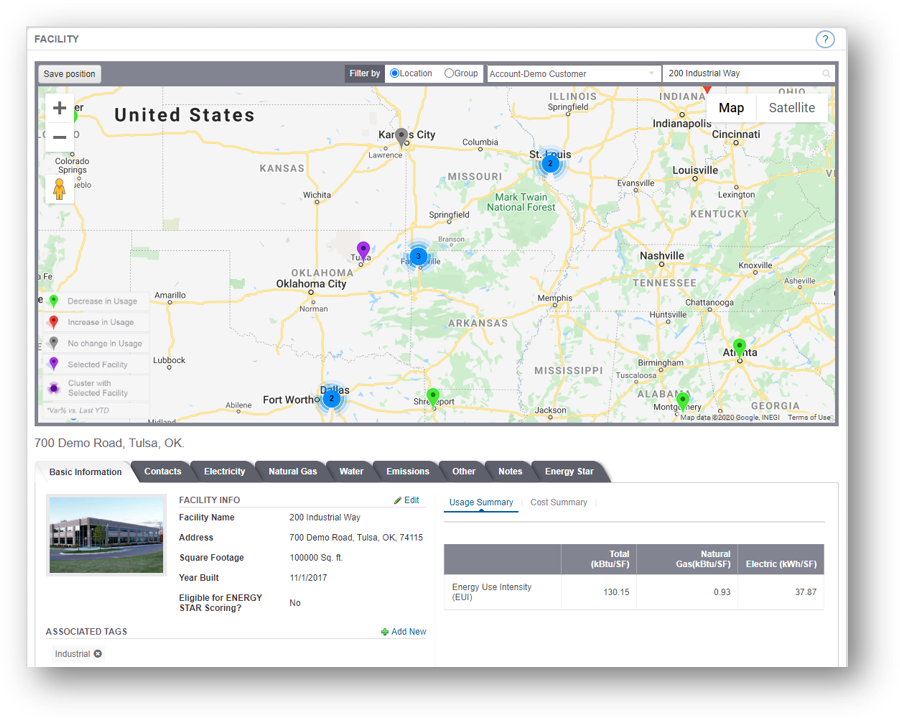The width and height of the screenshot is (900, 719).
Task: Open the Cost Summary tab
Action: pos(558,502)
